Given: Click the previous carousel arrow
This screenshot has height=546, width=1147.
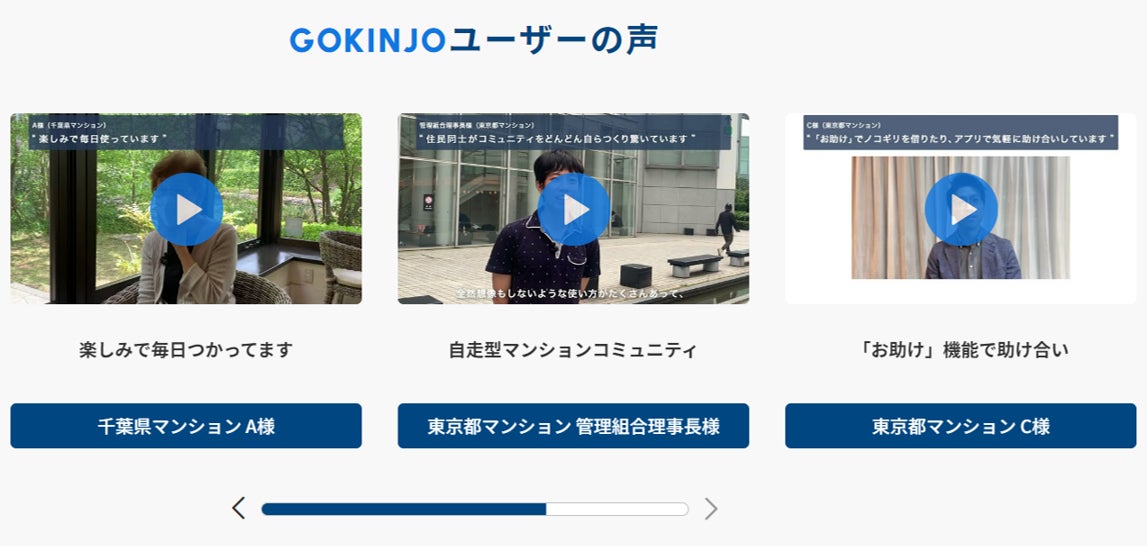Looking at the screenshot, I should [238, 508].
